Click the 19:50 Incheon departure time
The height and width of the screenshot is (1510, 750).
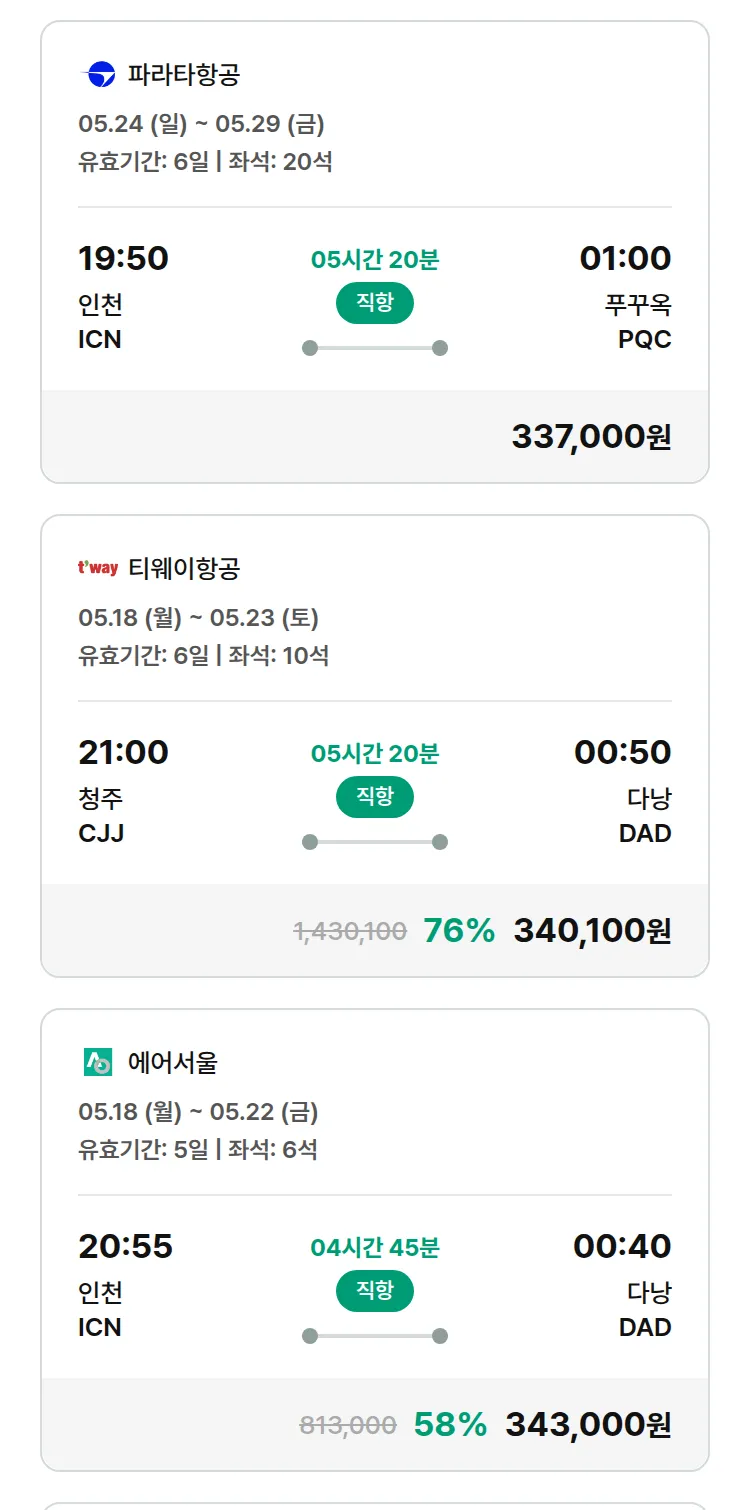pos(123,258)
